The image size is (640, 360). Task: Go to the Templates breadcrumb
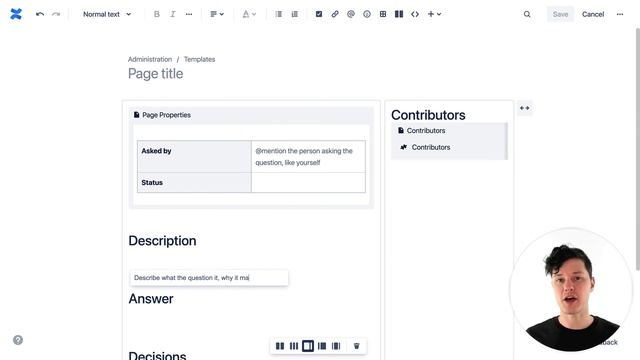[199, 59]
